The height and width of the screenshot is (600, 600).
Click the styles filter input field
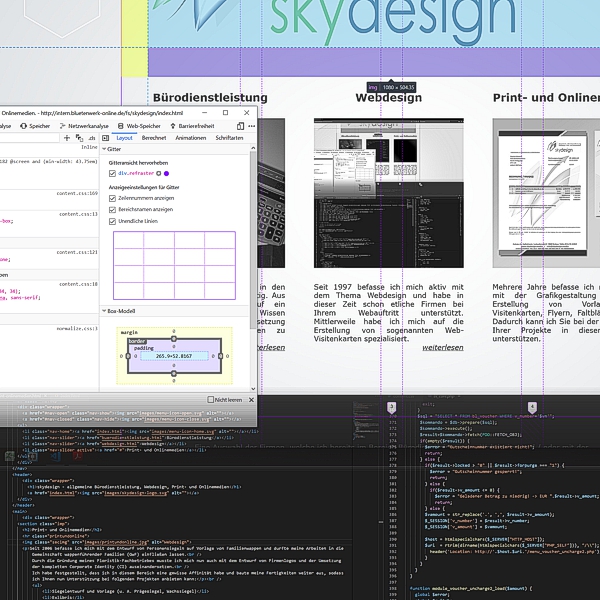29,138
